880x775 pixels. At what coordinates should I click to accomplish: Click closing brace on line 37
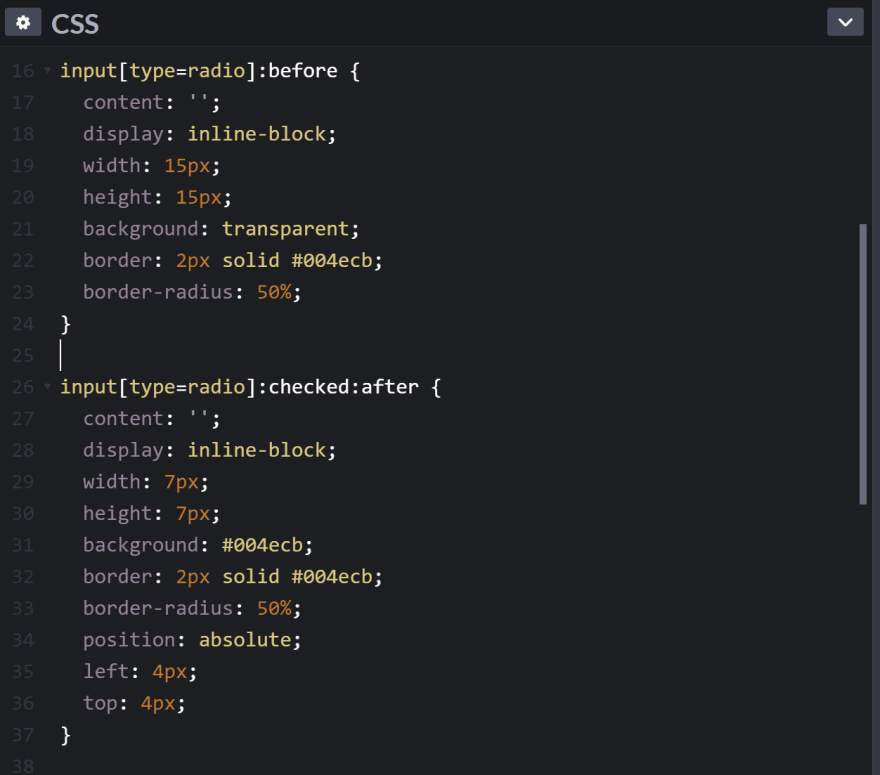pos(66,735)
